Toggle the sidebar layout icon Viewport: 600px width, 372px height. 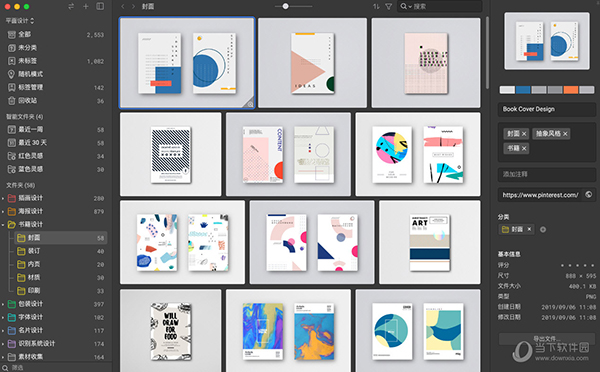[x=100, y=7]
